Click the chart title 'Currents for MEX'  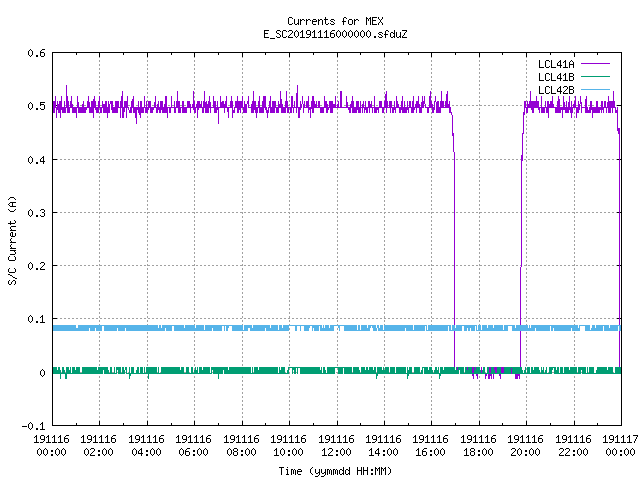point(335,21)
